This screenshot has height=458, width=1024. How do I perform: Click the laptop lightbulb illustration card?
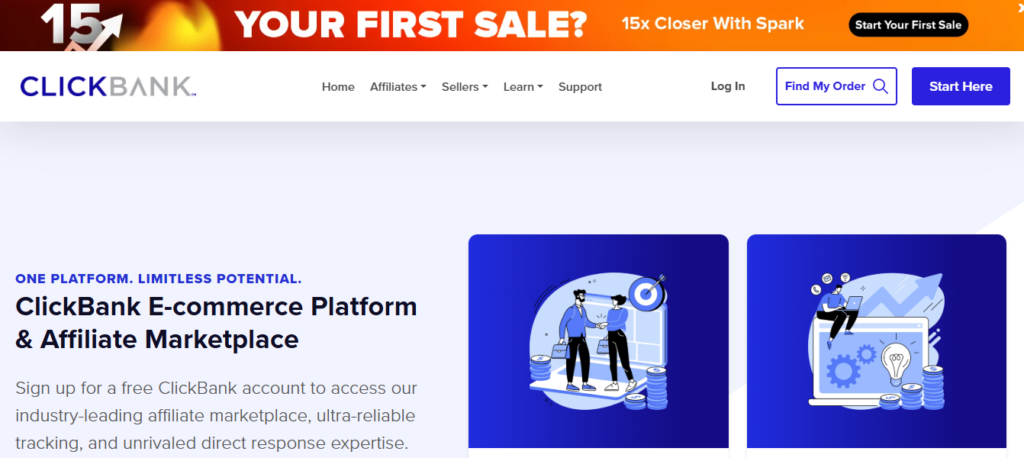[876, 341]
